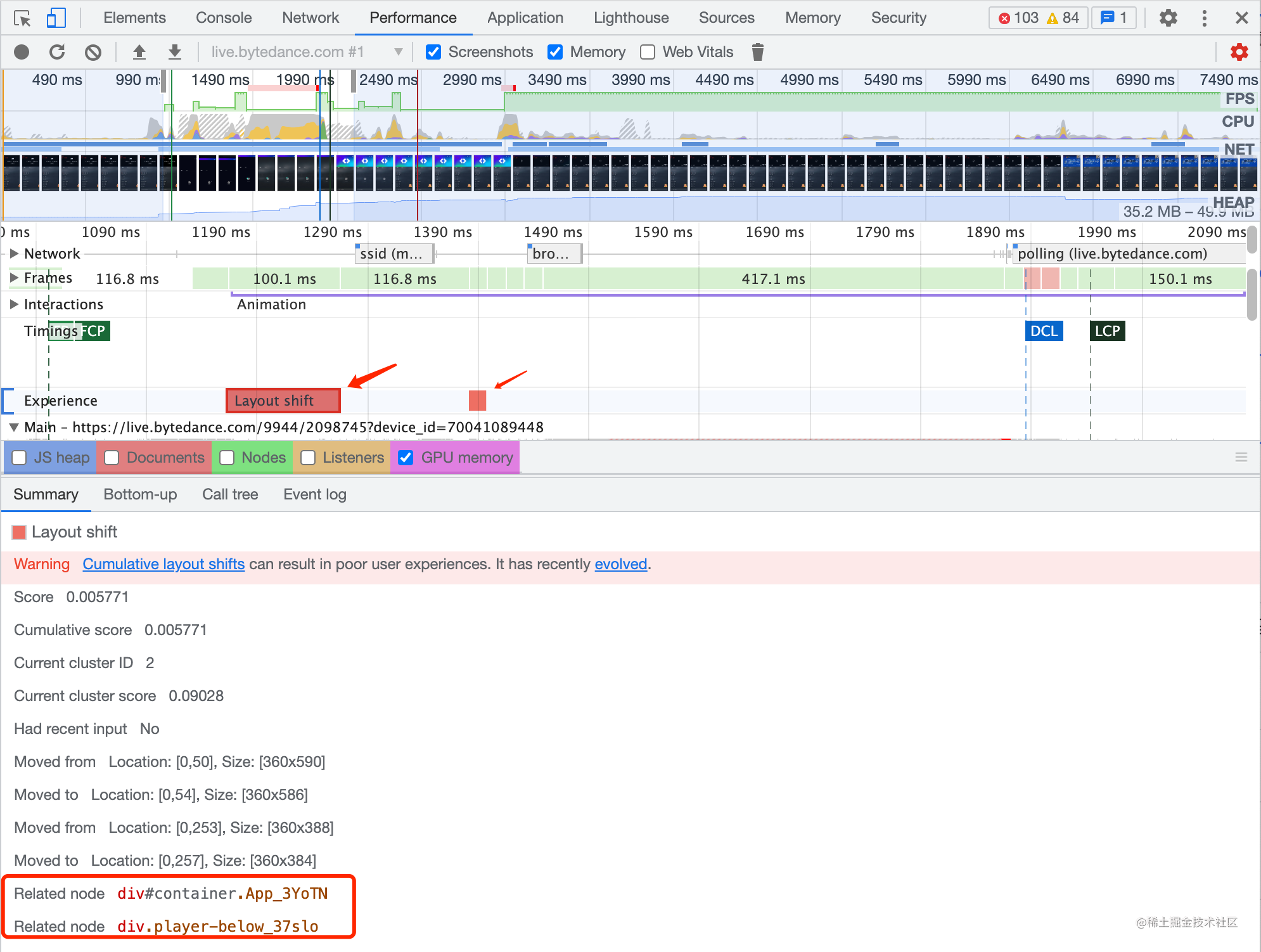Select the LCP timing marker
The height and width of the screenshot is (952, 1261).
tap(1107, 331)
